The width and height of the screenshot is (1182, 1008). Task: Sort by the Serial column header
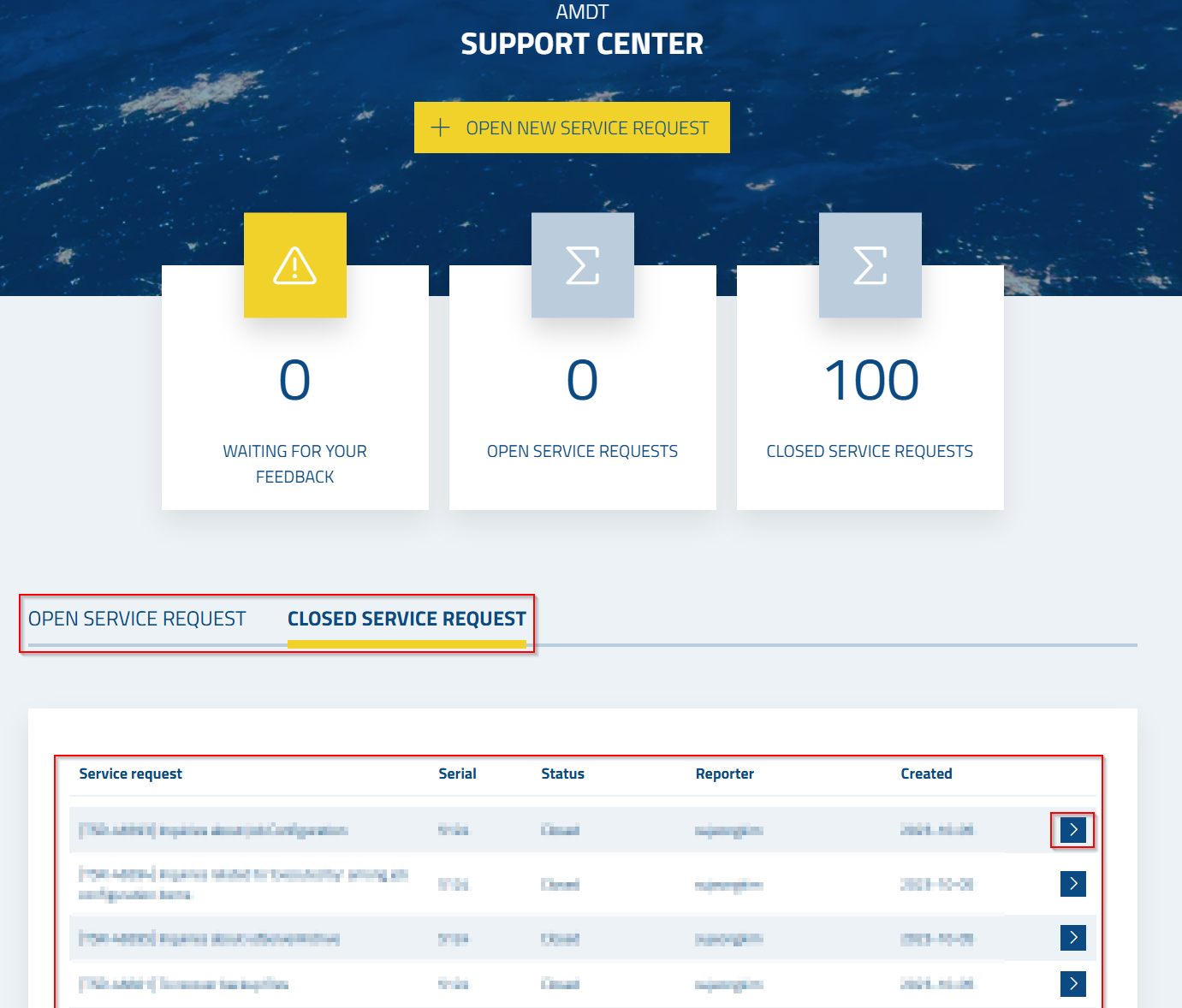click(457, 774)
